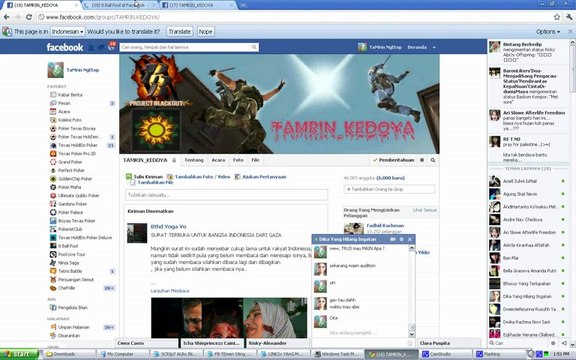Open the Foto group tab
The width and height of the screenshot is (576, 360).
pyautogui.click(x=238, y=160)
